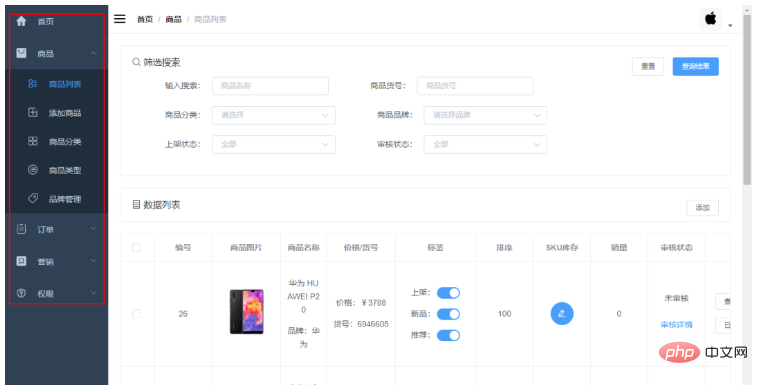758x385 pixels.
Task: Select 商品分类 in the sidebar
Action: (65, 142)
